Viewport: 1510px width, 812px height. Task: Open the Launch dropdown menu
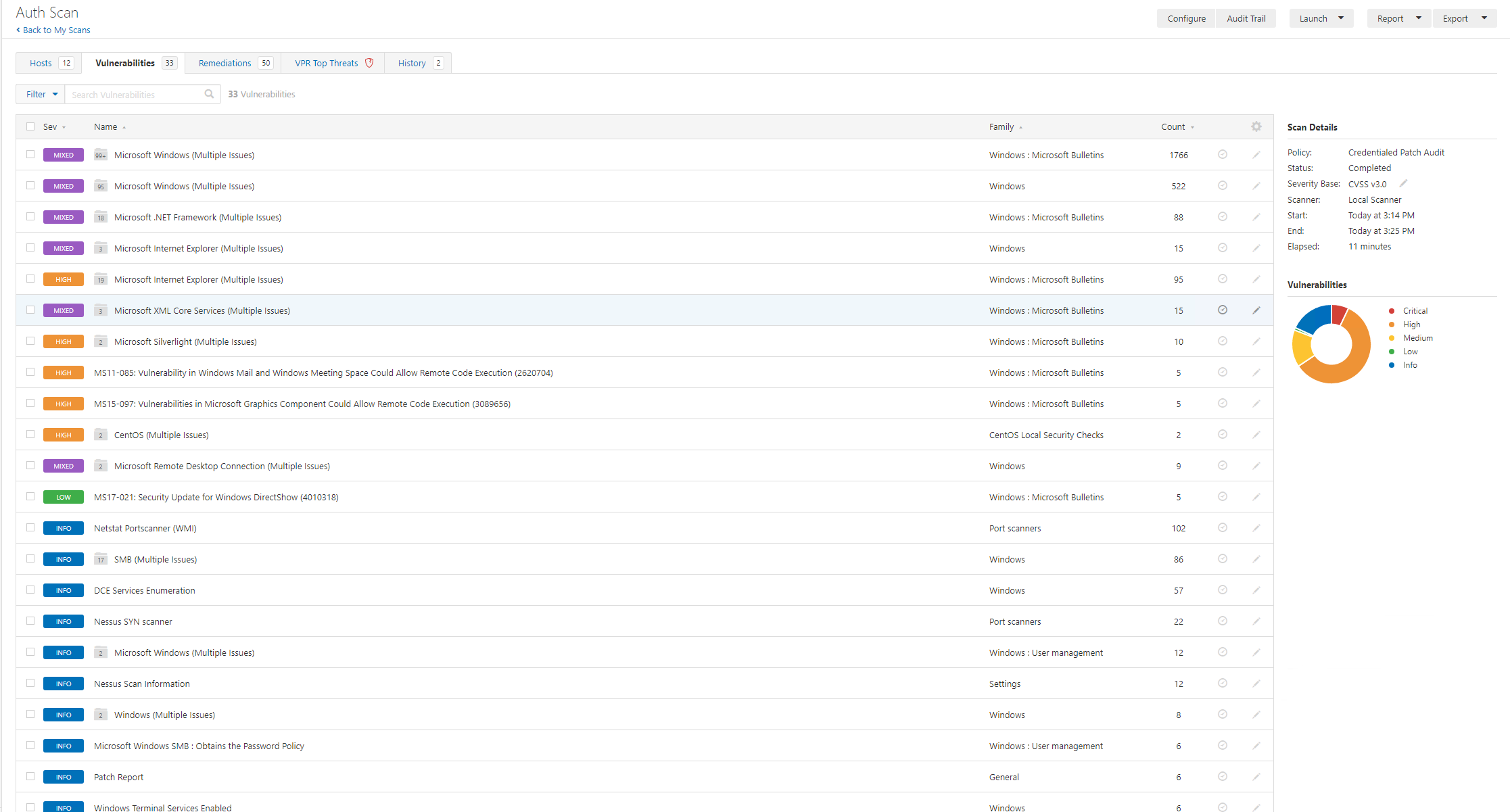point(1321,18)
